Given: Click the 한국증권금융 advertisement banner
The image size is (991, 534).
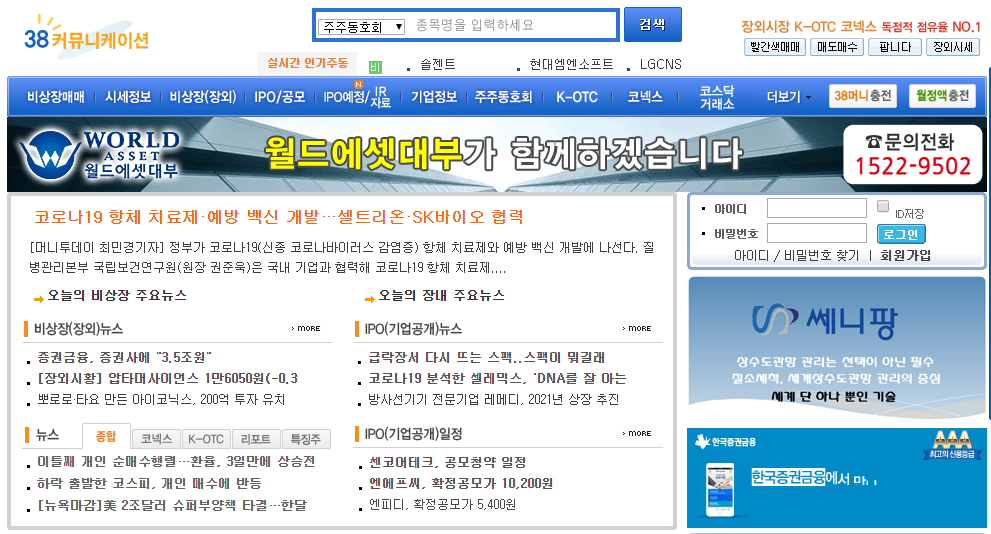Looking at the screenshot, I should [837, 478].
